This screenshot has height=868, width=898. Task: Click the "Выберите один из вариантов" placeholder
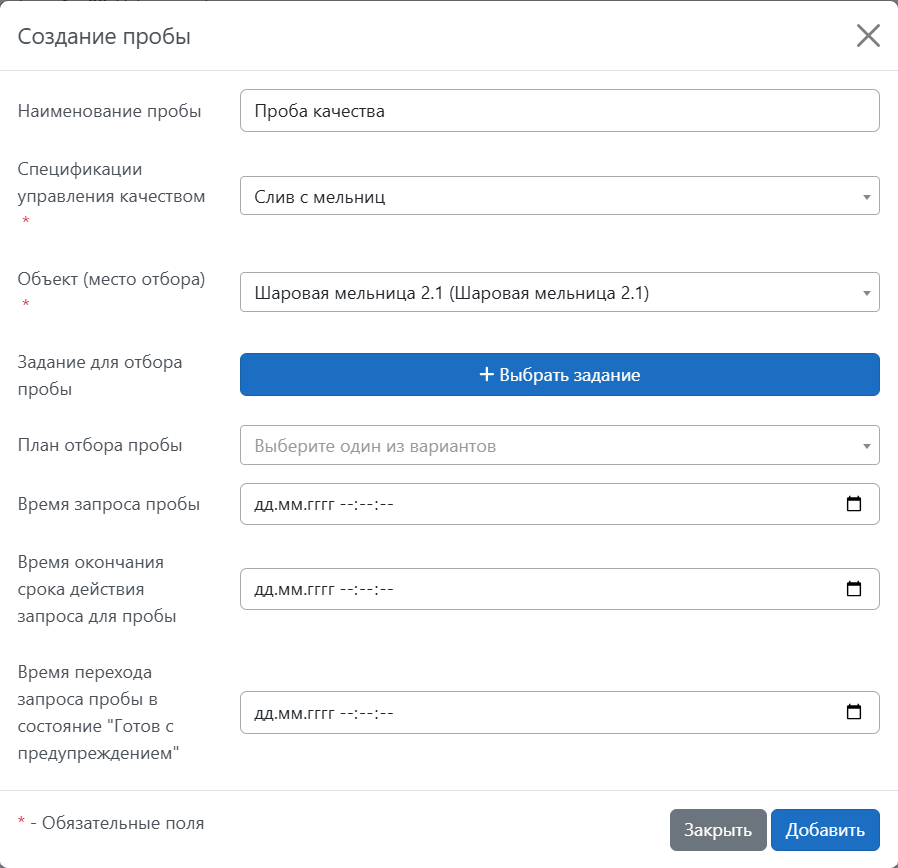[375, 446]
